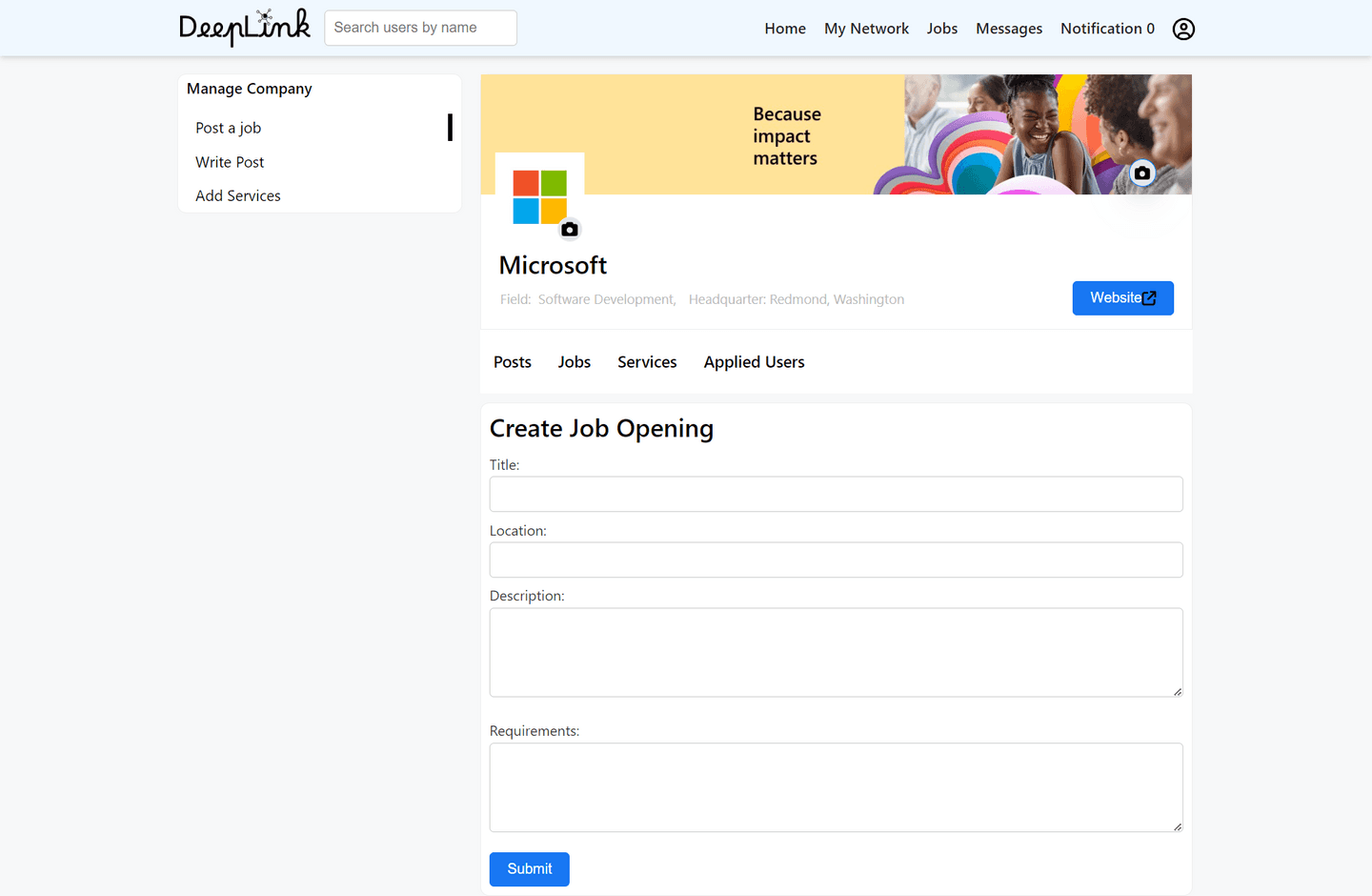Click into the Location input field
The height and width of the screenshot is (896, 1372).
[x=837, y=560]
